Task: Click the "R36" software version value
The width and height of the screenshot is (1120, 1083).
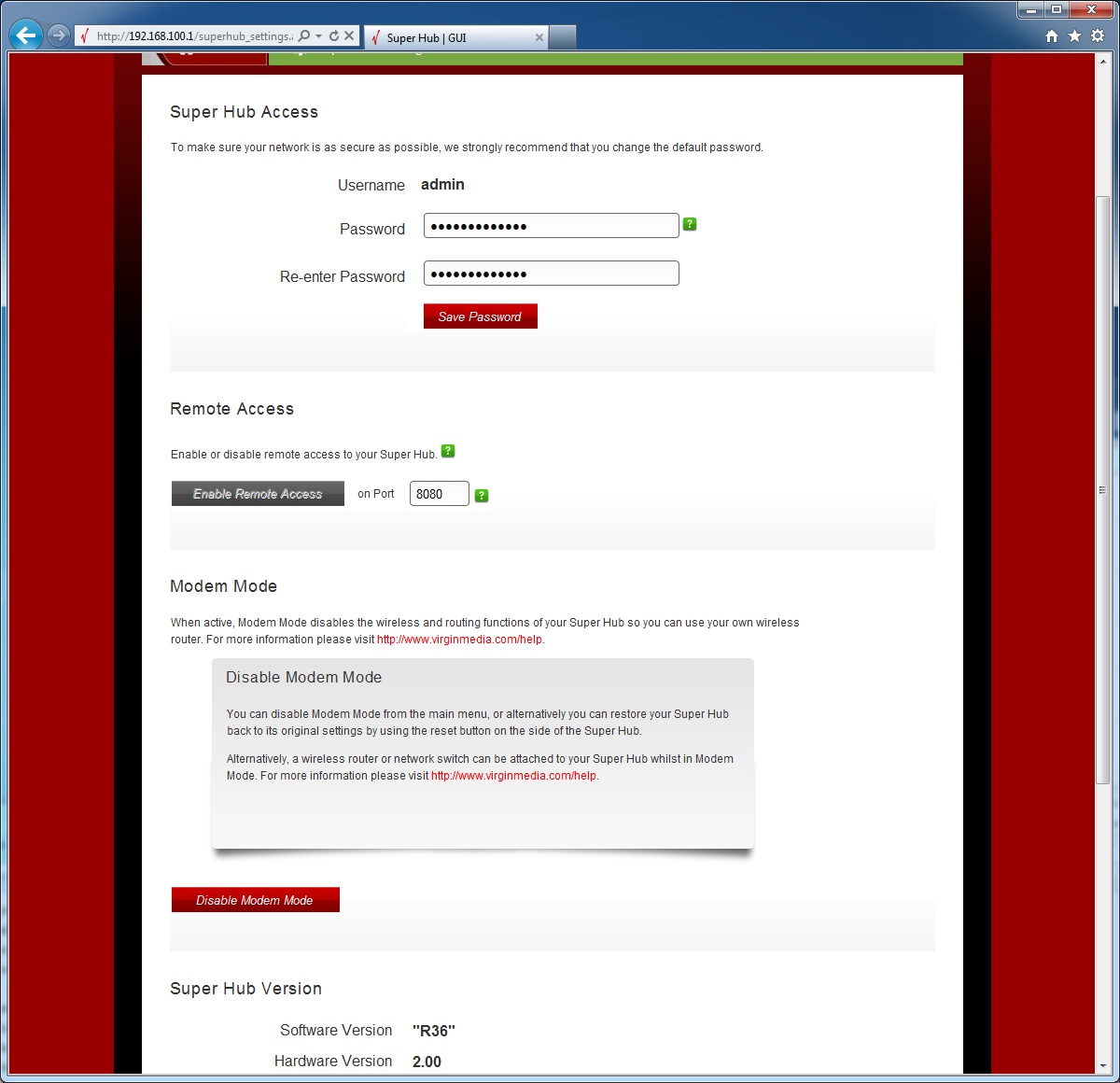Action: 434,1031
